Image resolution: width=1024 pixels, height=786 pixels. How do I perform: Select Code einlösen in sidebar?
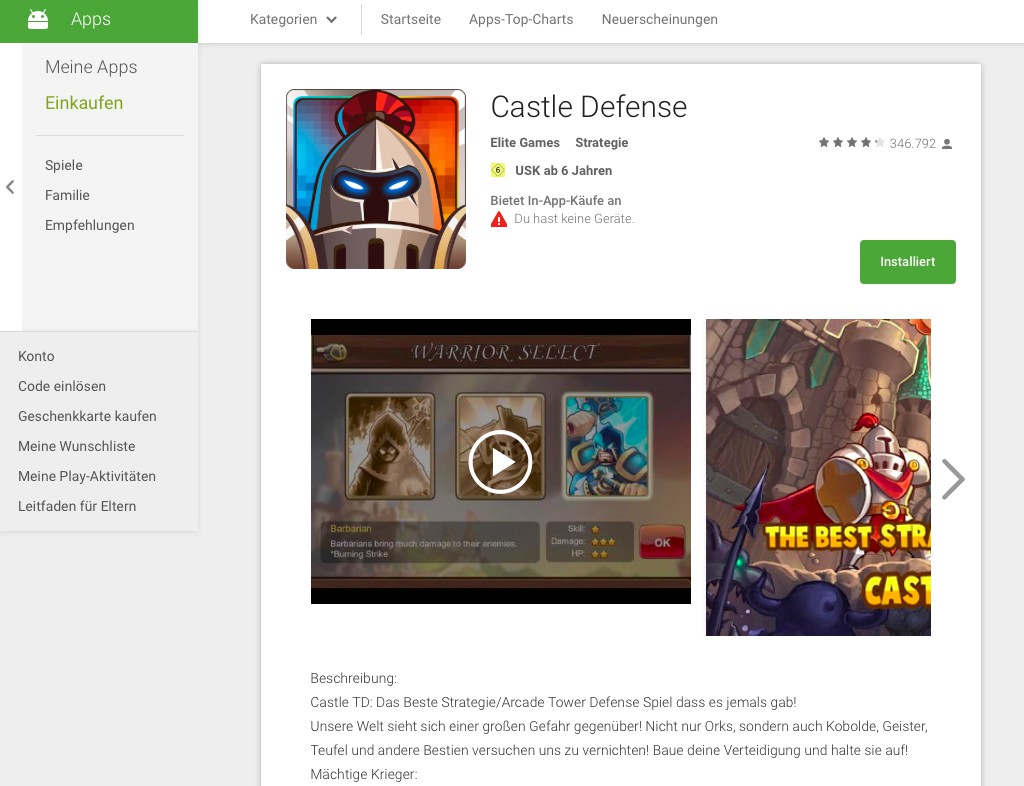(x=62, y=386)
